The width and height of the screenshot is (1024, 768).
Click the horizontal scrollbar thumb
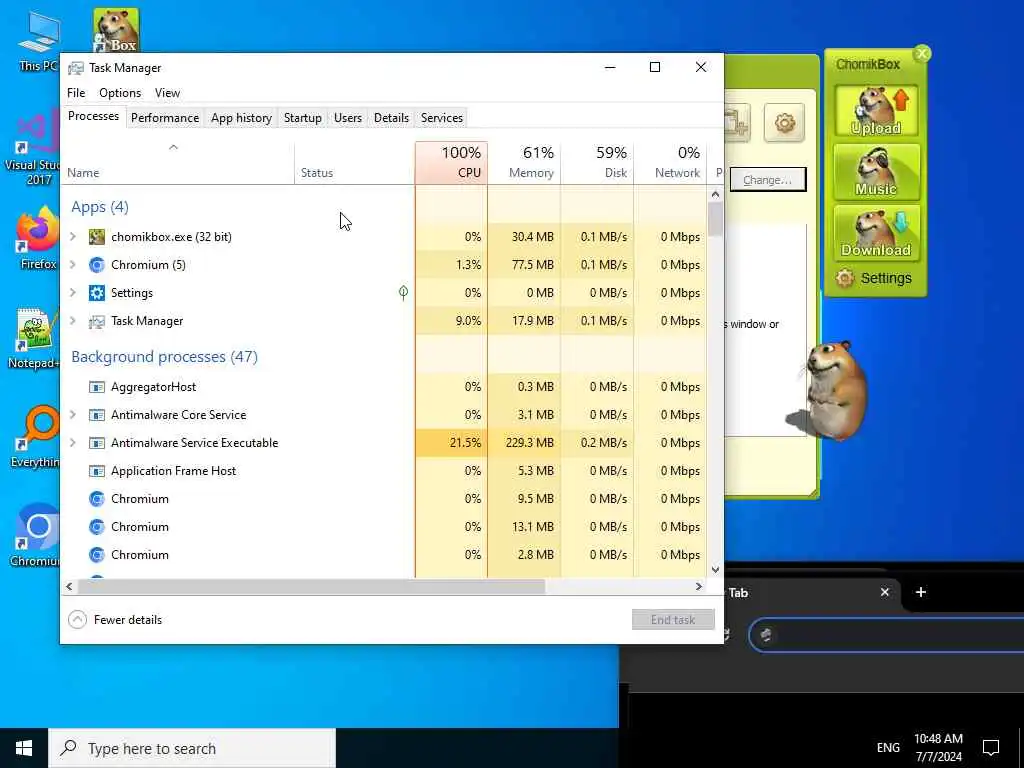point(311,586)
